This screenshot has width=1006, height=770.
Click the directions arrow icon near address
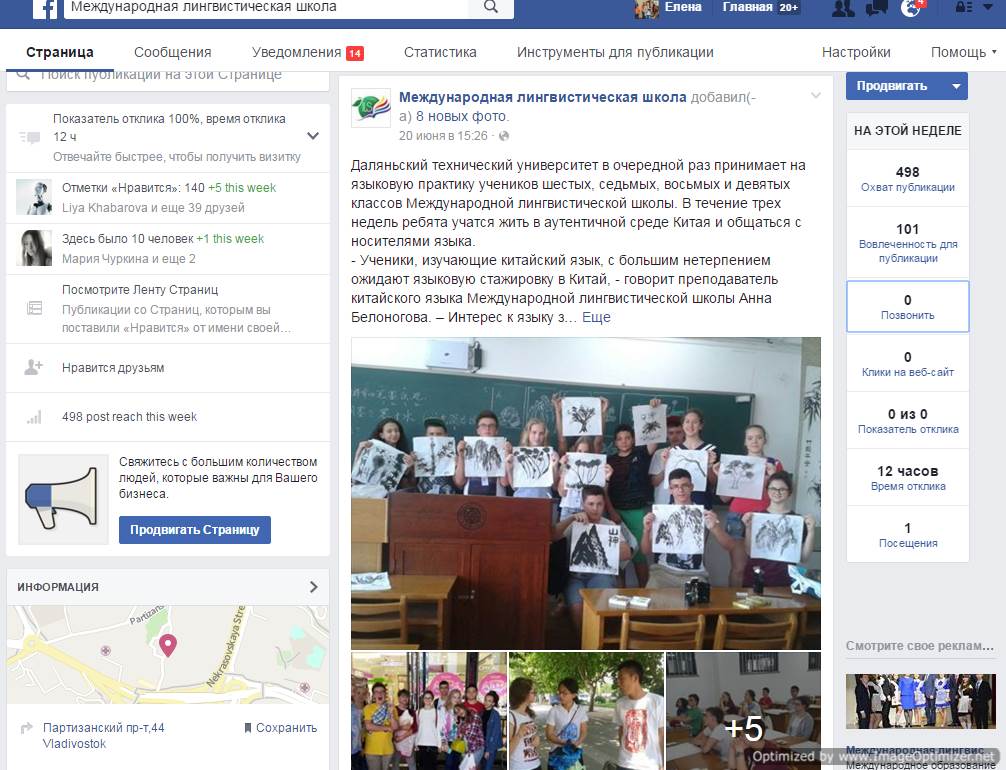click(x=26, y=728)
